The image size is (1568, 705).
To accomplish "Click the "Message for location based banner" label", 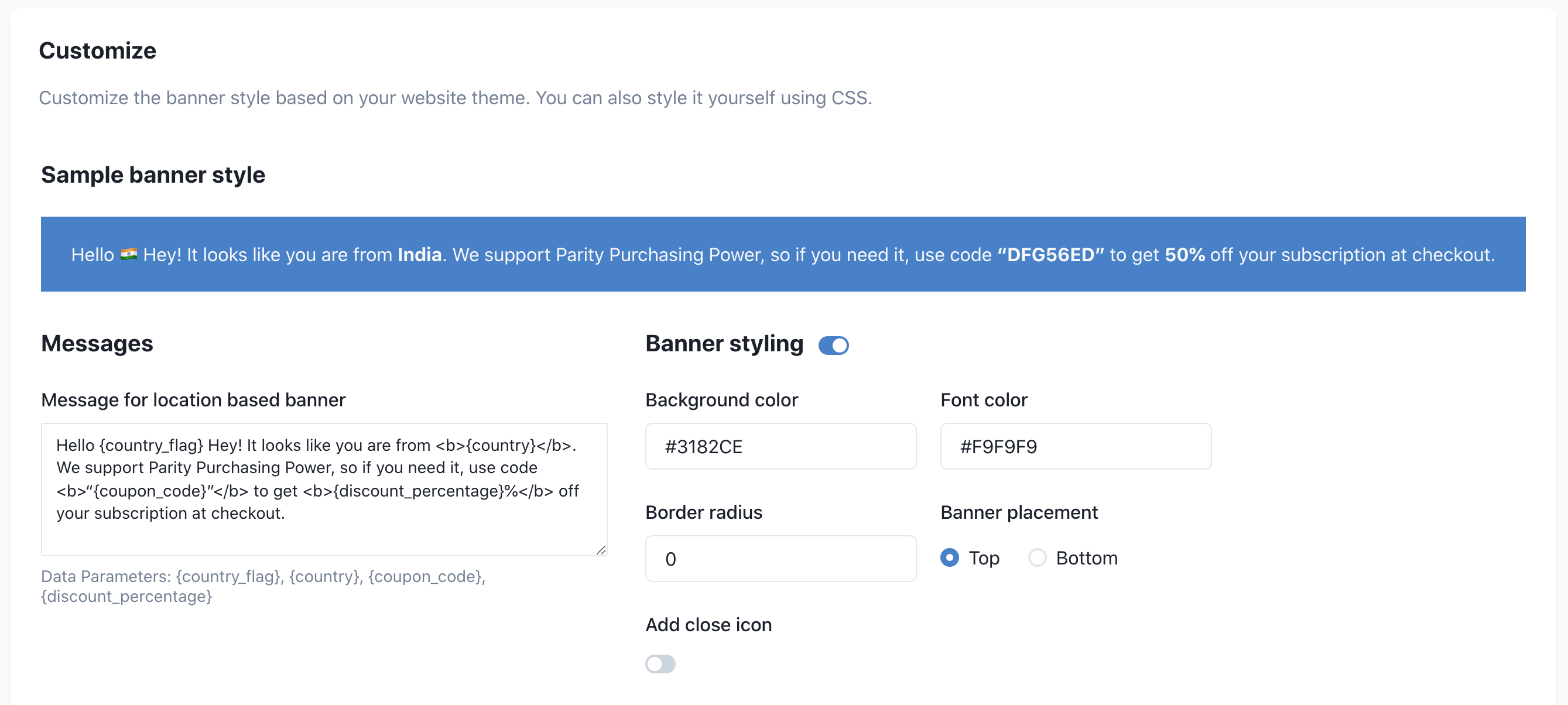I will [x=193, y=400].
